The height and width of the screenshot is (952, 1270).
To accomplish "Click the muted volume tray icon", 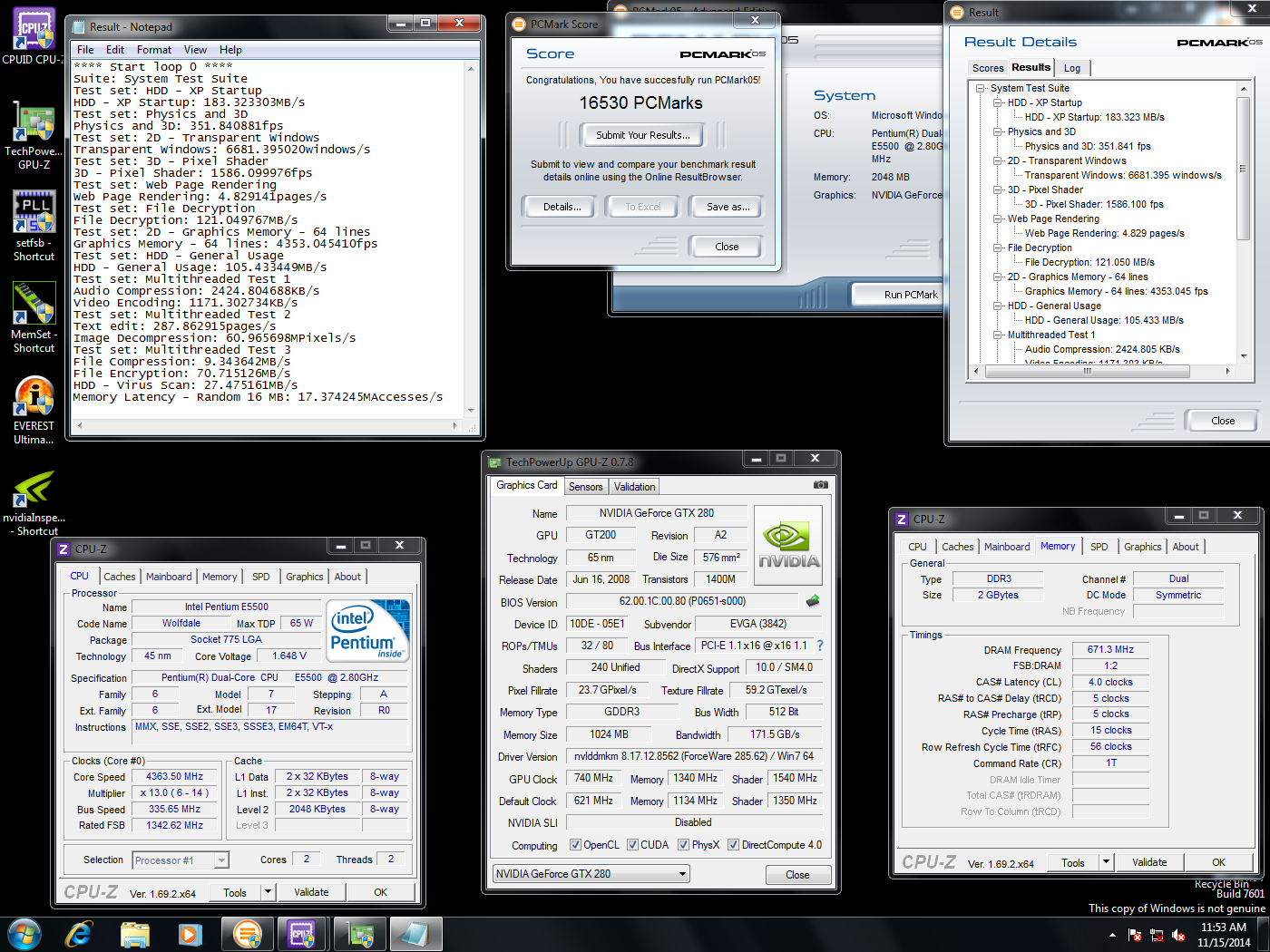I will [x=1178, y=935].
